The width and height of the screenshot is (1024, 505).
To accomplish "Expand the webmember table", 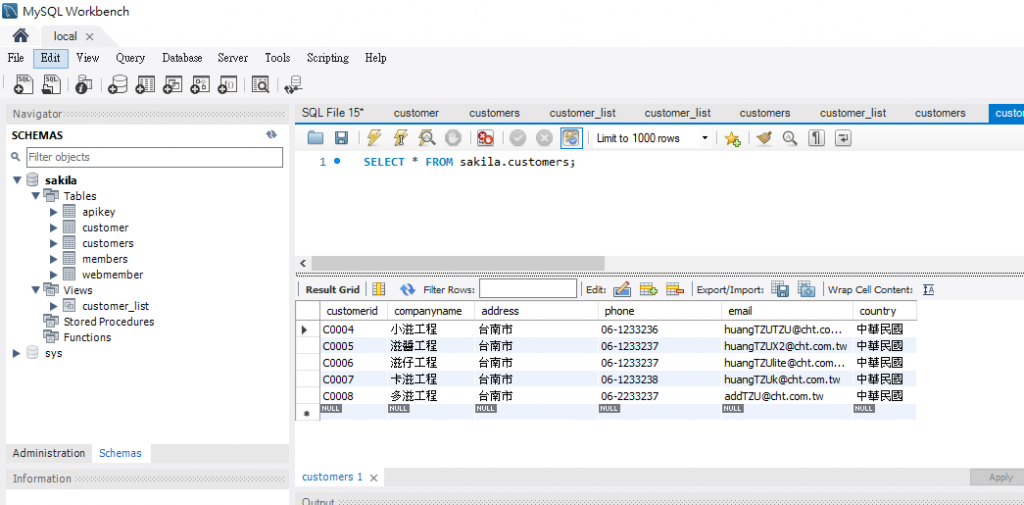I will pos(54,274).
